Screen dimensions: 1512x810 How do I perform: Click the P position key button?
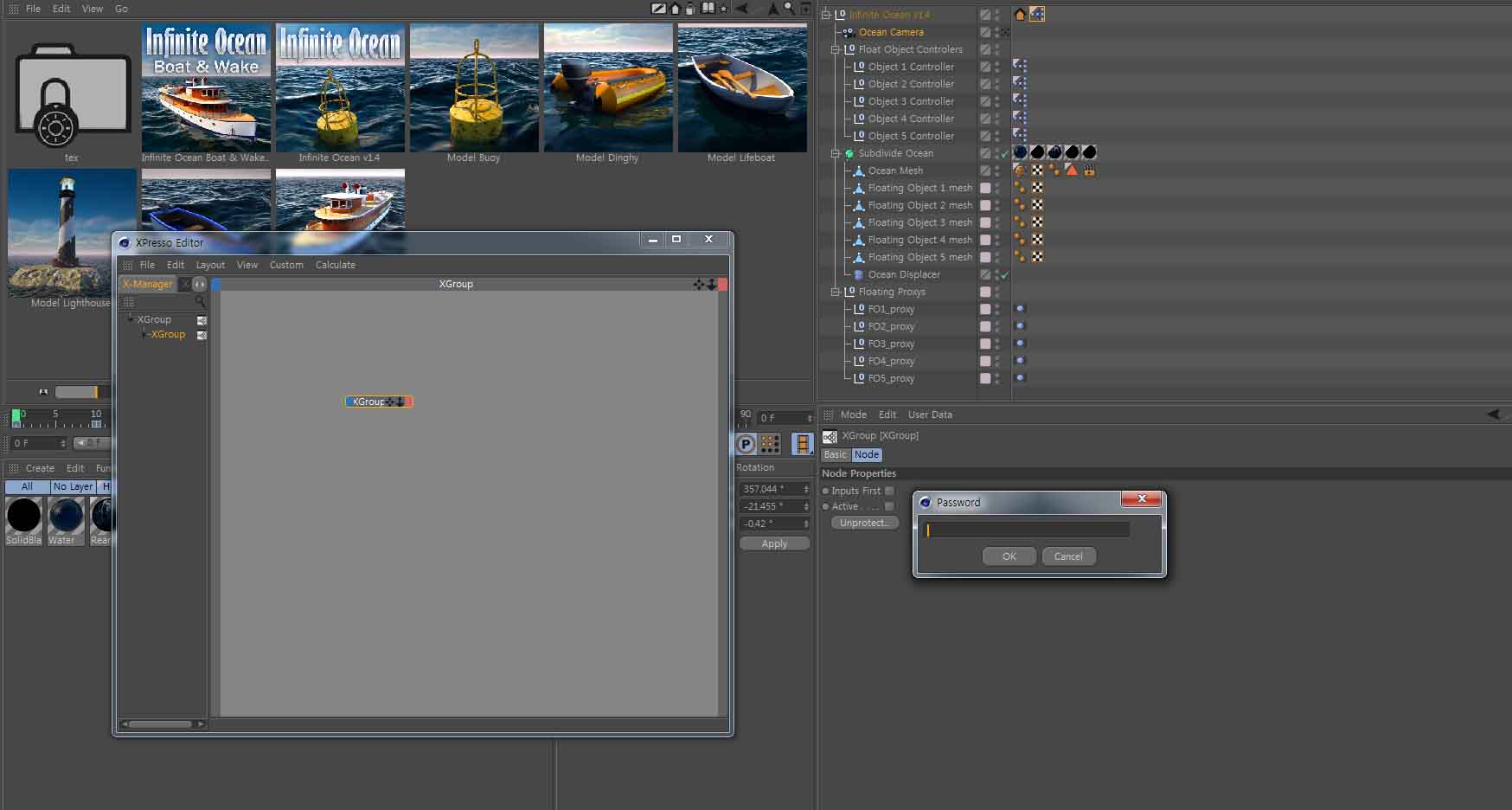tap(746, 444)
